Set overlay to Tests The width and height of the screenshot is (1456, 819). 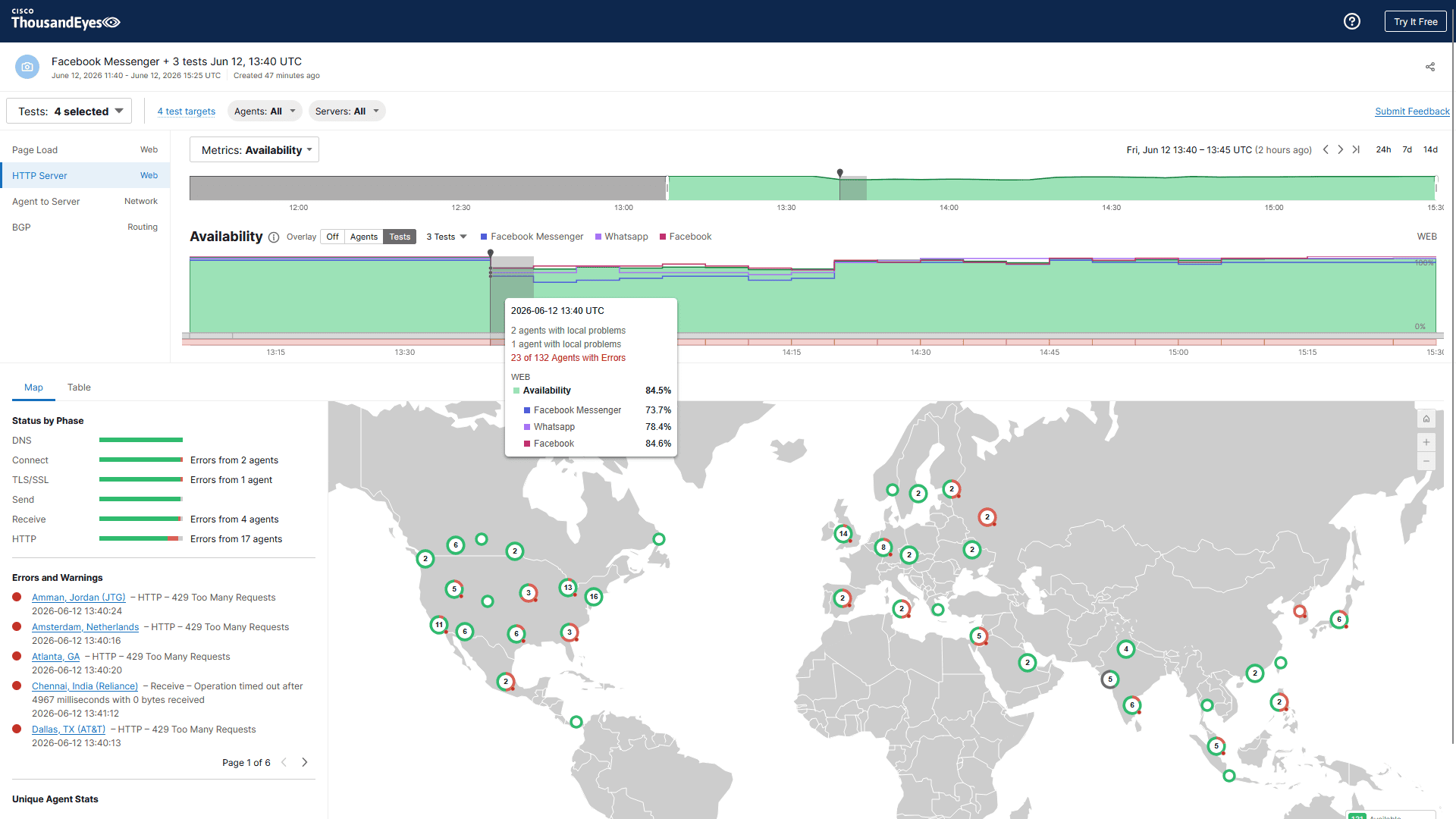pyautogui.click(x=400, y=237)
